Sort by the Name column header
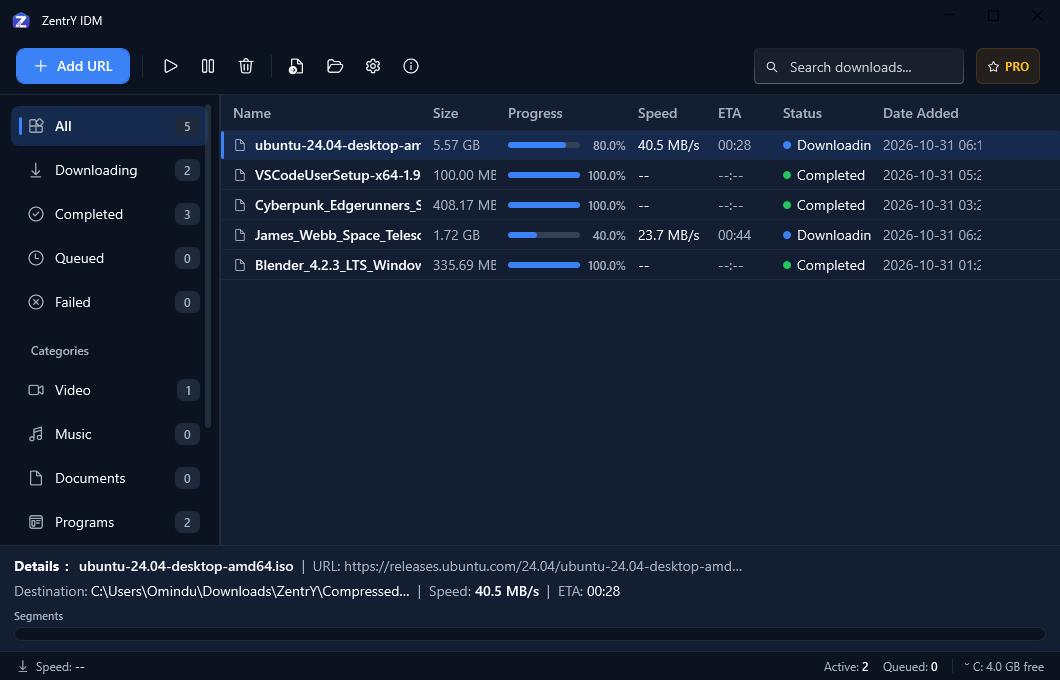Viewport: 1060px width, 680px height. click(x=252, y=114)
